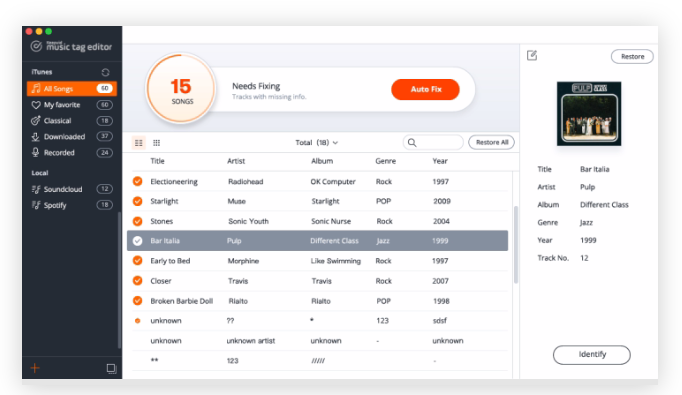Click Muse artist cell

point(237,201)
